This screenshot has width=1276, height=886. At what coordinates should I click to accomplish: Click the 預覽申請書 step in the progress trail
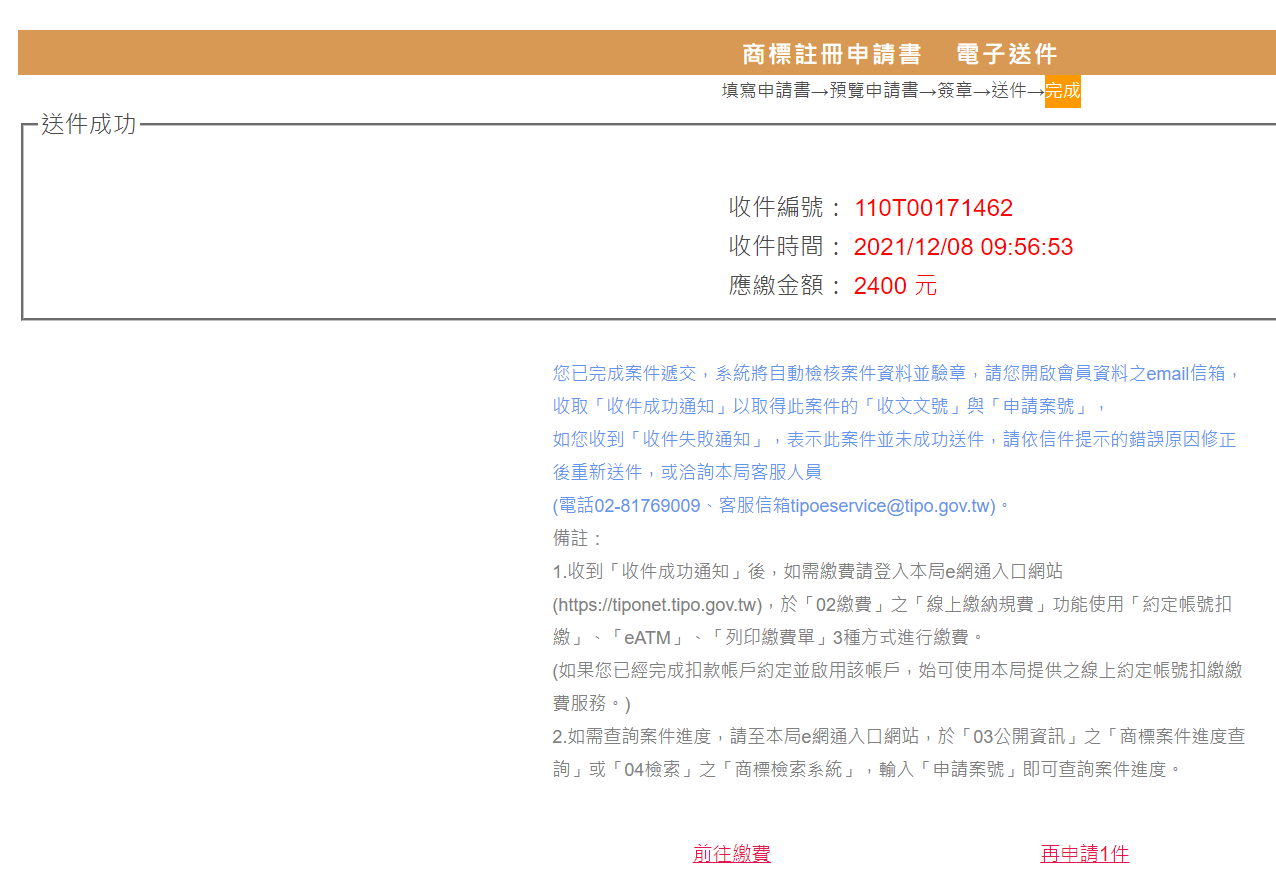[874, 91]
